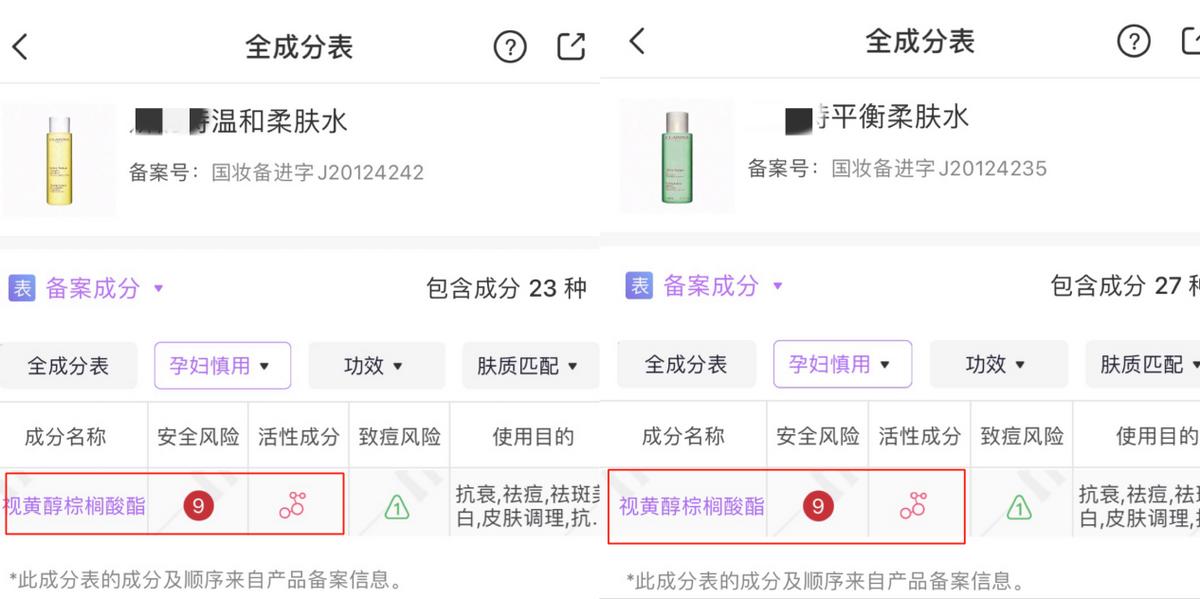Tap the share icon beside the help icon
The width and height of the screenshot is (1200, 599).
(x=570, y=46)
